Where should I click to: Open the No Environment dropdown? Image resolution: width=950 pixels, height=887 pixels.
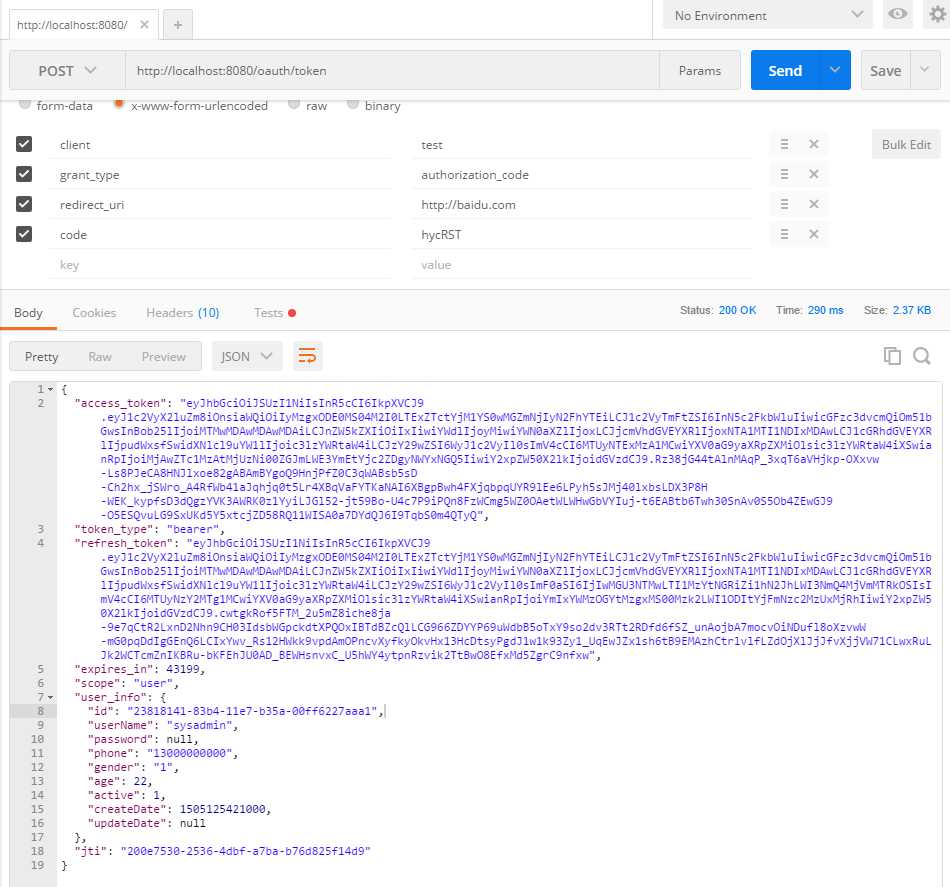tap(768, 15)
